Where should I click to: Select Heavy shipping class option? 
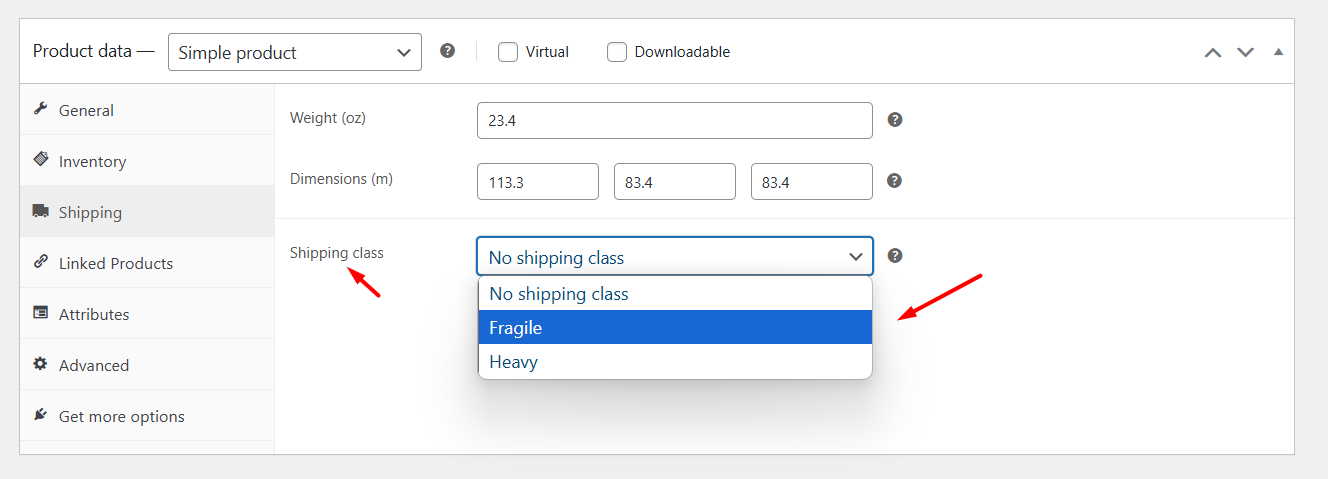(675, 362)
